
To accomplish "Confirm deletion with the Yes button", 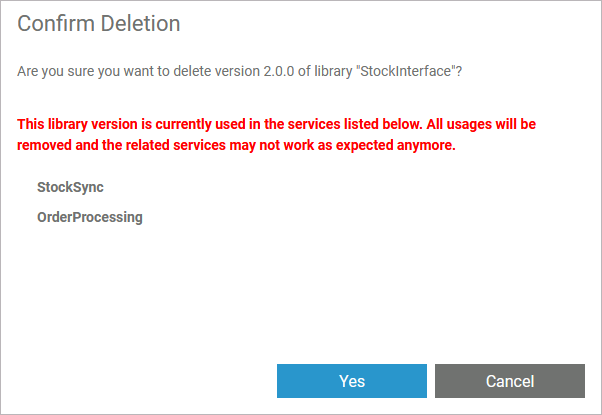I will (x=352, y=381).
